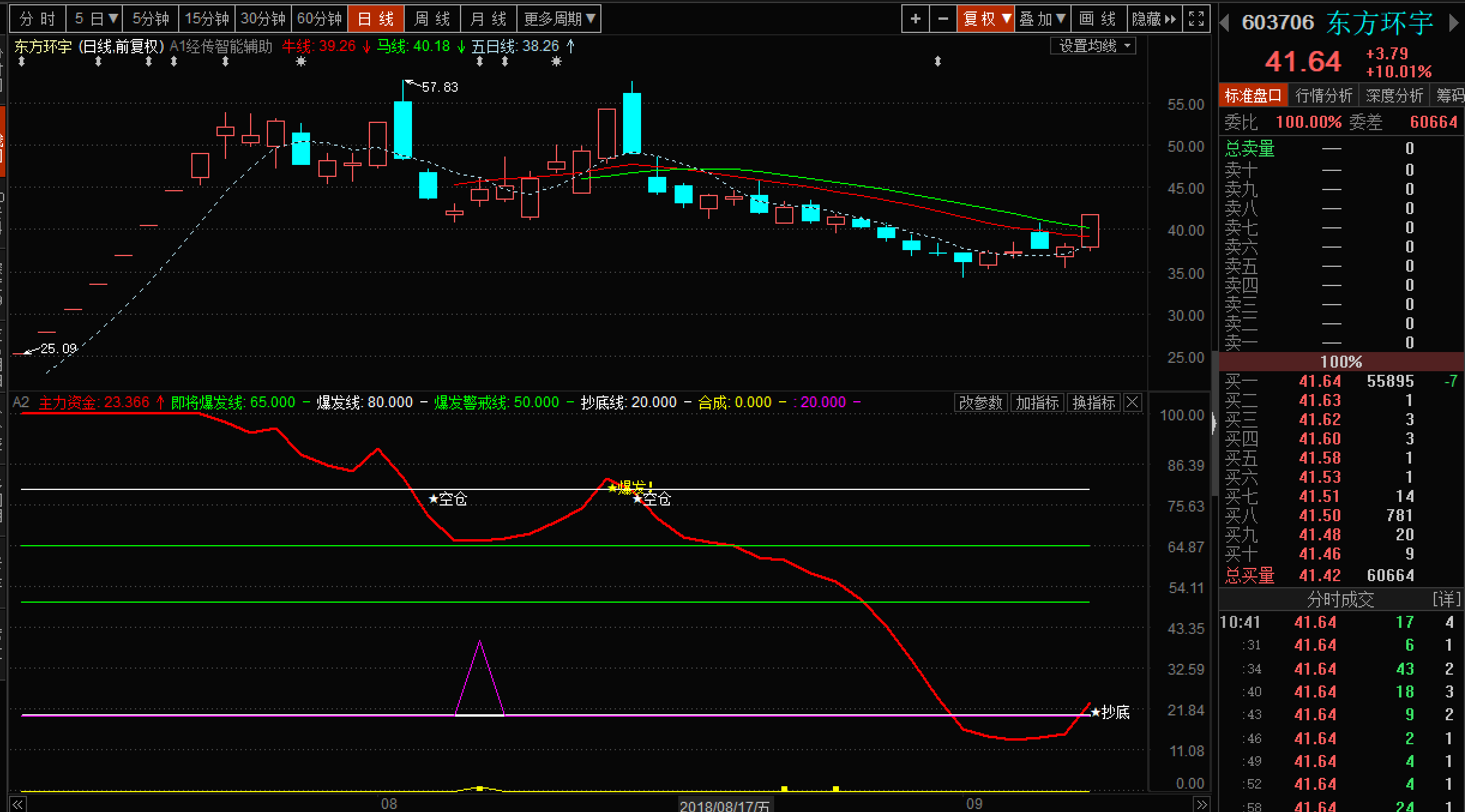Click the 牛线 39.26 indicator label
Image resolution: width=1465 pixels, height=812 pixels.
tap(326, 46)
